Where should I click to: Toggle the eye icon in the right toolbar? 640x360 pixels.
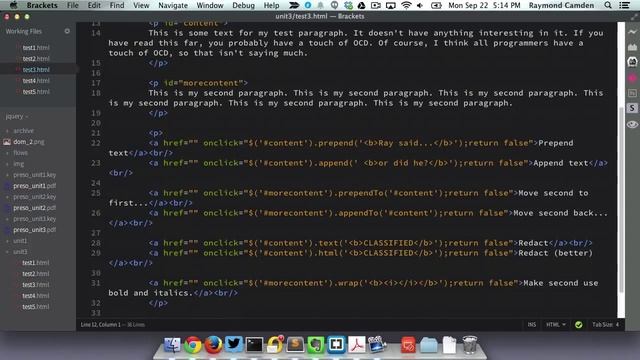point(632,124)
